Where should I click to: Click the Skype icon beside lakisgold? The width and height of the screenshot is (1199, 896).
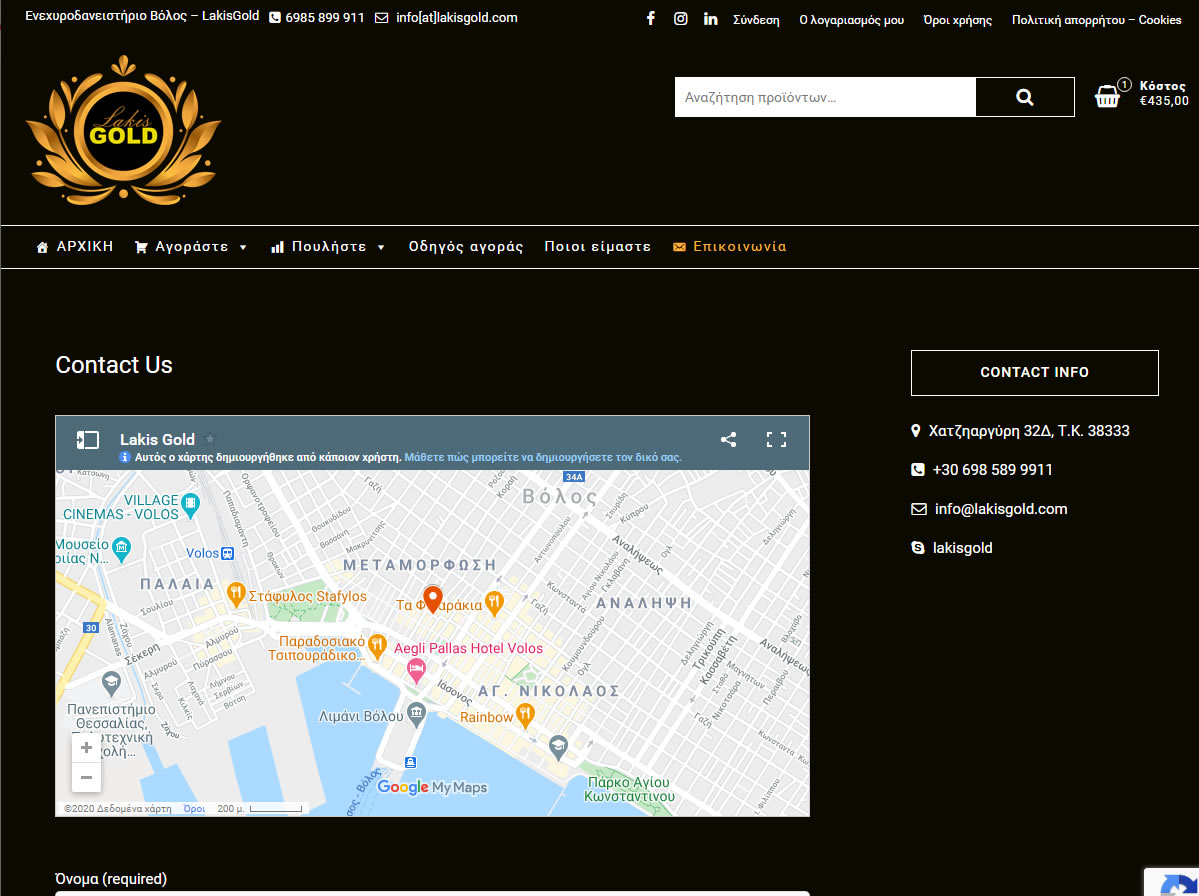click(918, 547)
